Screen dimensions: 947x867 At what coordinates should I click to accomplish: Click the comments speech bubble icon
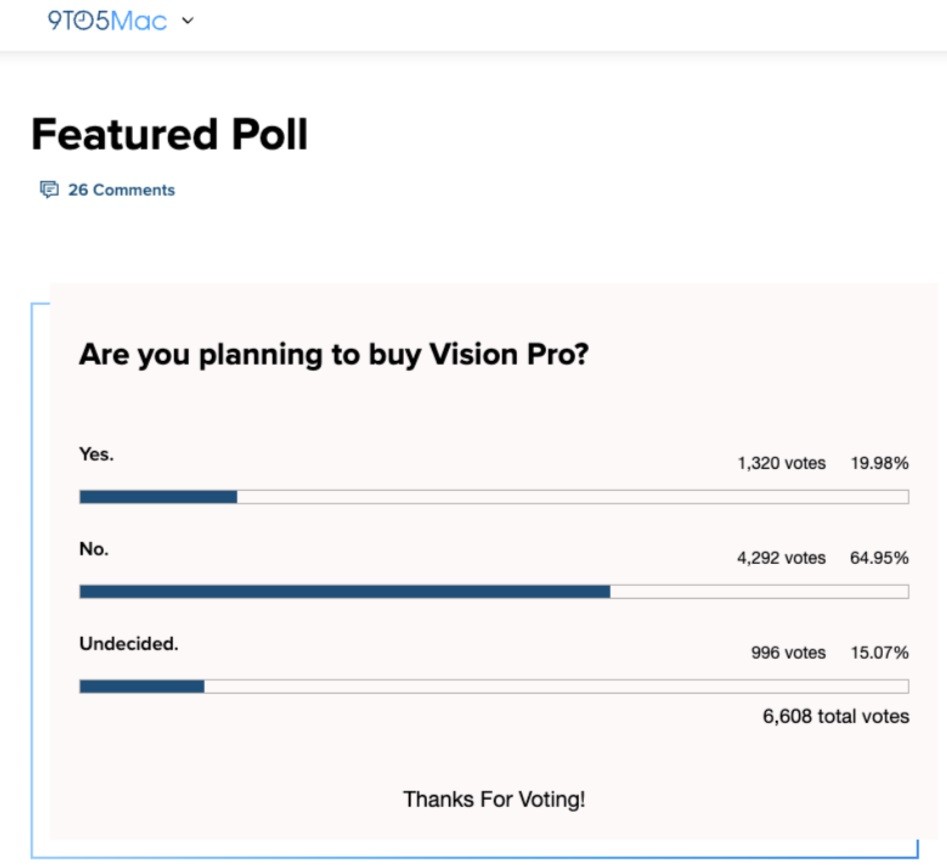[x=49, y=190]
